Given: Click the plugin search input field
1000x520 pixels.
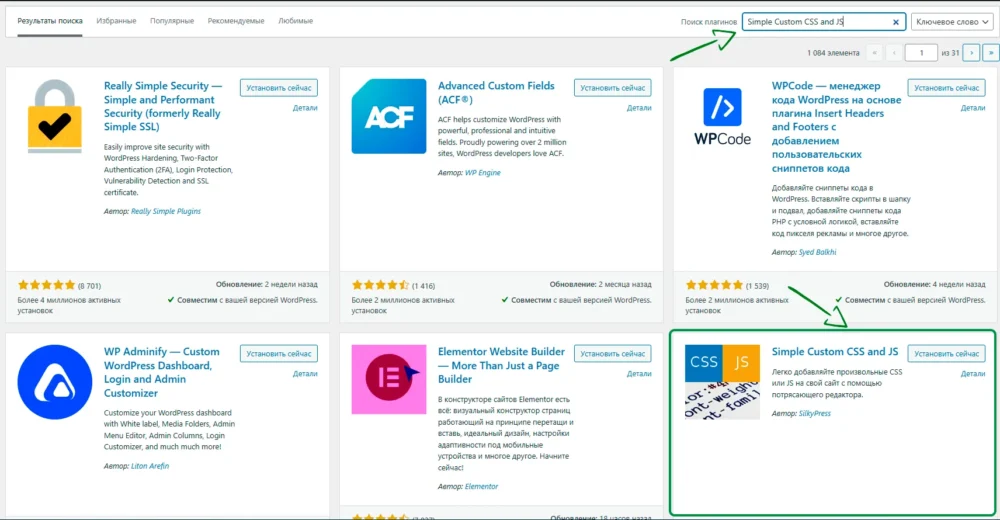Looking at the screenshot, I should 823,22.
